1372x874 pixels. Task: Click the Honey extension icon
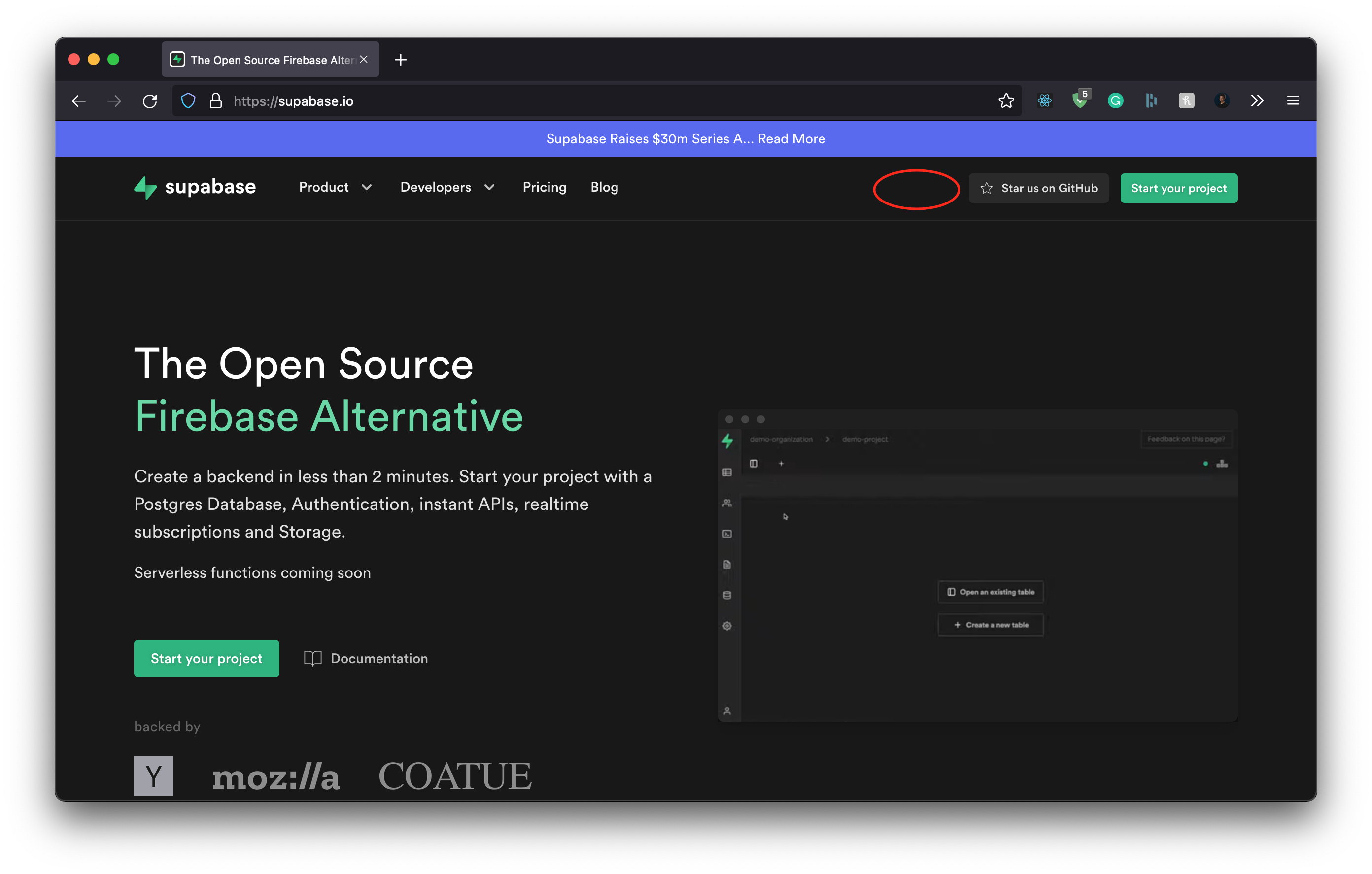1186,101
